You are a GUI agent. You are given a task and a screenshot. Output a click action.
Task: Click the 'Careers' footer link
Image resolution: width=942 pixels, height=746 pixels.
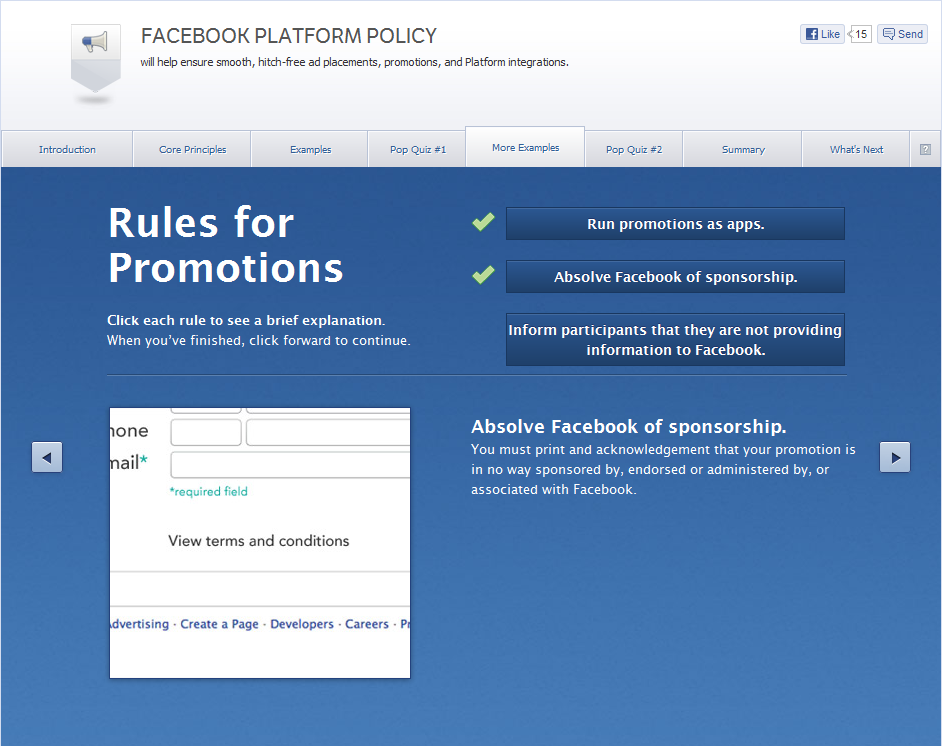[366, 624]
